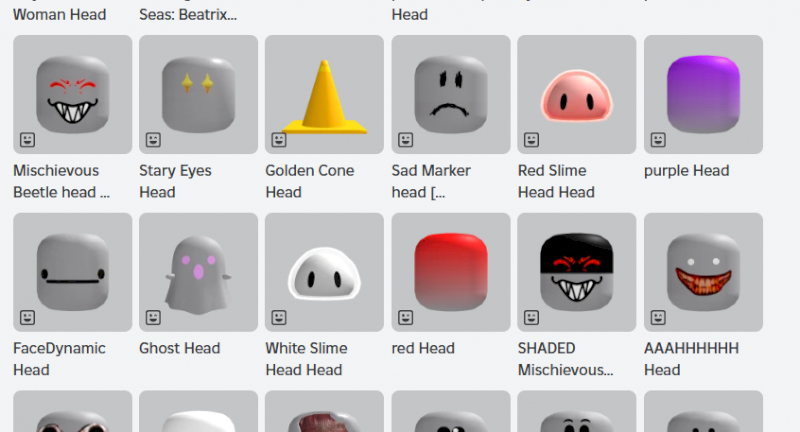This screenshot has height=432, width=800.
Task: Select the Golden Cone Head thumbnail
Action: tap(324, 94)
